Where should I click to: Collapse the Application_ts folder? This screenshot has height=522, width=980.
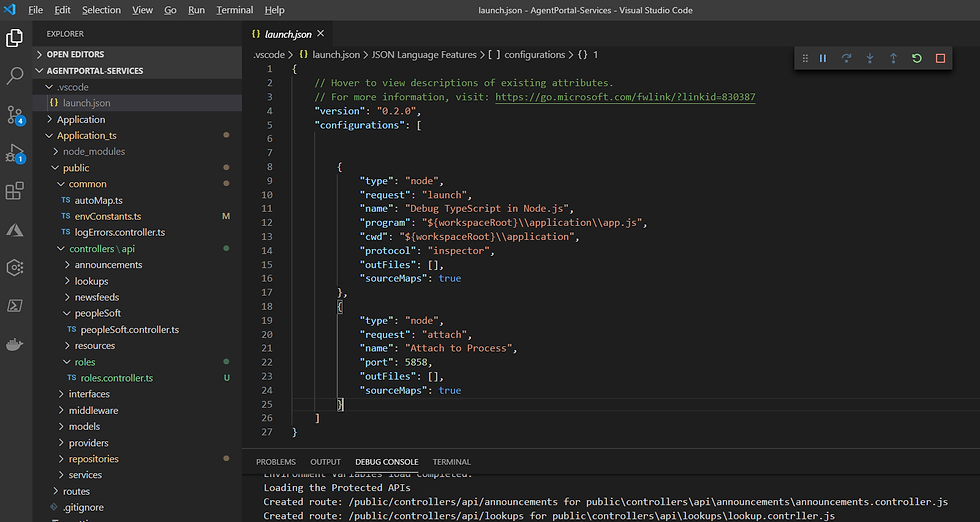[x=138, y=136]
